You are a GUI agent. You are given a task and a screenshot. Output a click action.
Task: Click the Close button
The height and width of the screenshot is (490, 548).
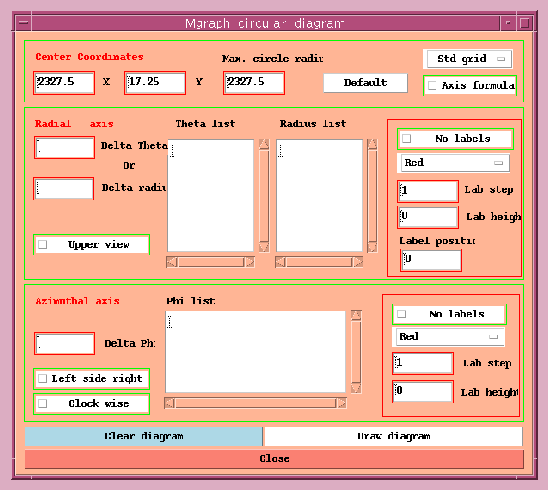(274, 459)
